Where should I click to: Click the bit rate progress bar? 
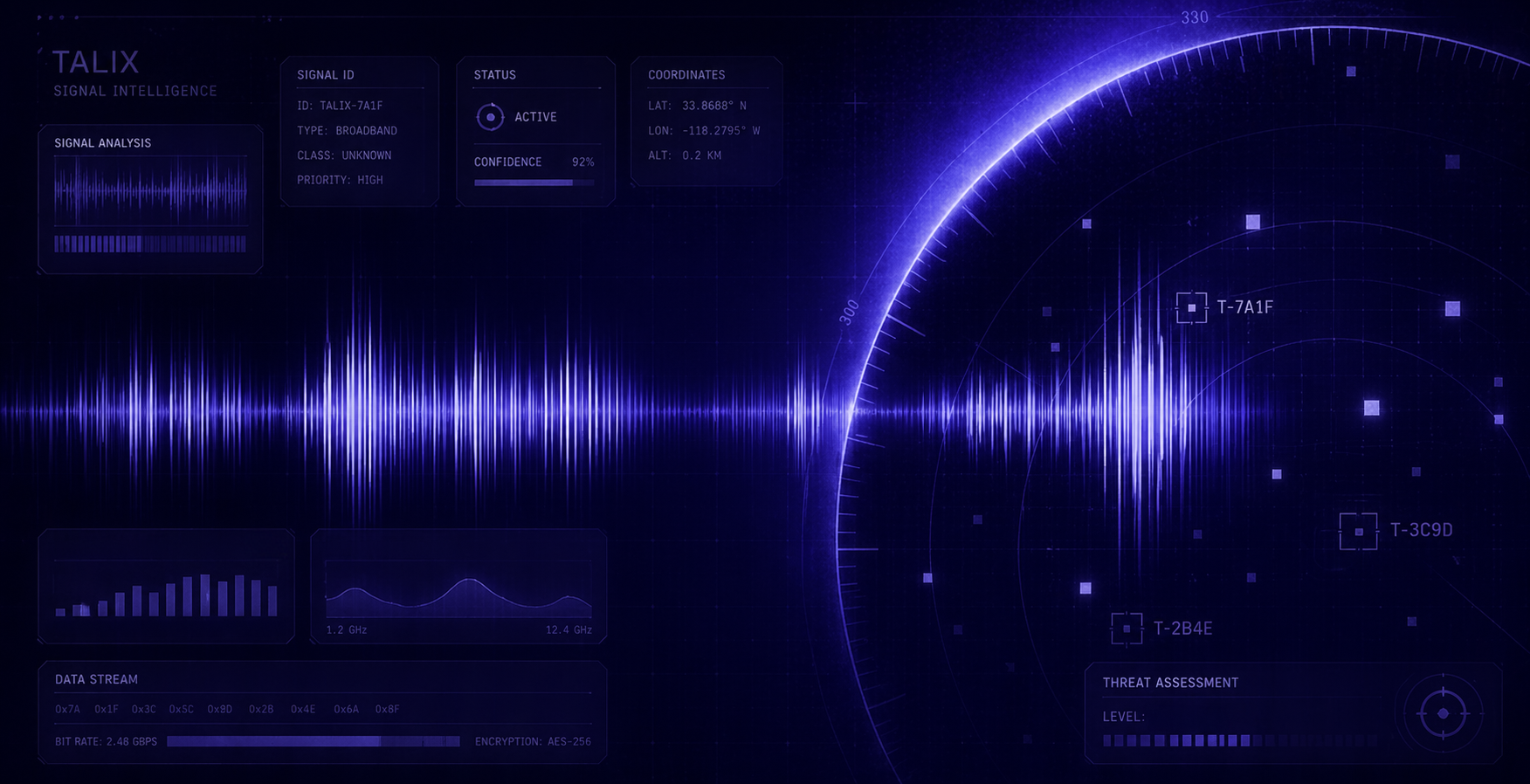point(314,741)
